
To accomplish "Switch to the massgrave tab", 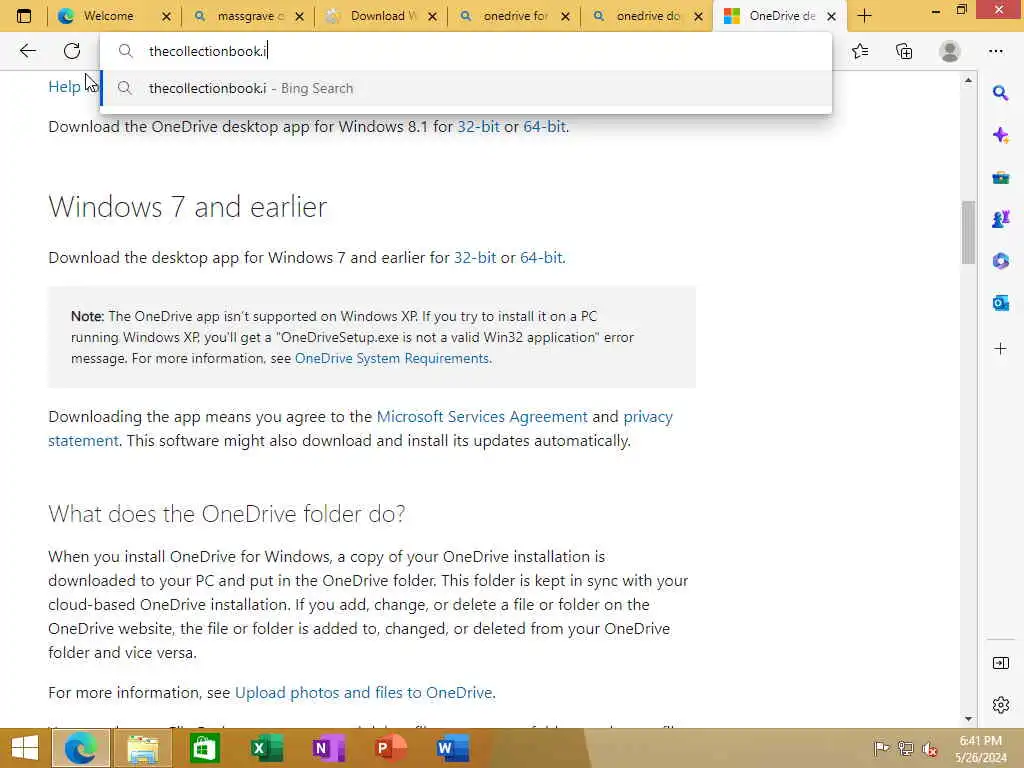I will [243, 16].
